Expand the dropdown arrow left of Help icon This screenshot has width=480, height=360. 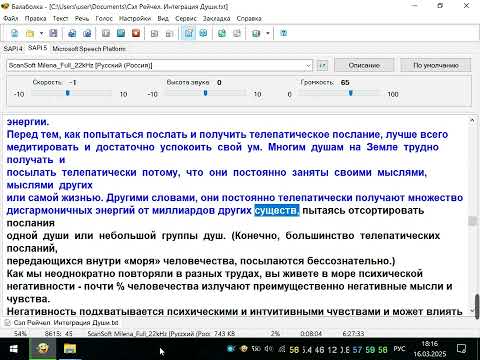267,33
